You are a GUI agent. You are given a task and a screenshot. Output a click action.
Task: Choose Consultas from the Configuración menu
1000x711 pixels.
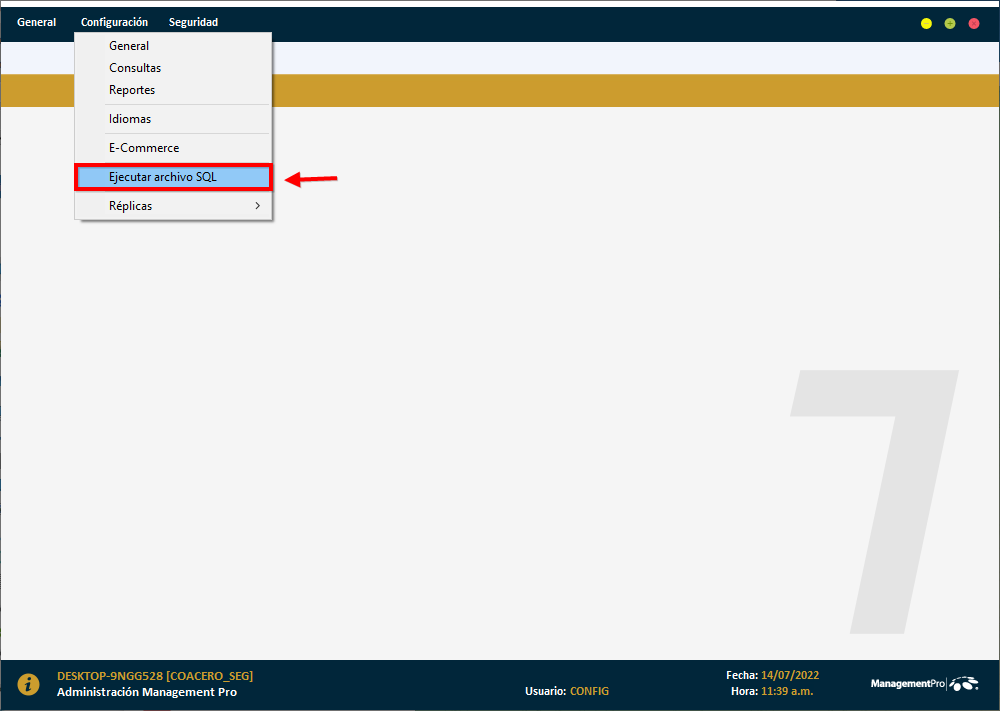135,67
